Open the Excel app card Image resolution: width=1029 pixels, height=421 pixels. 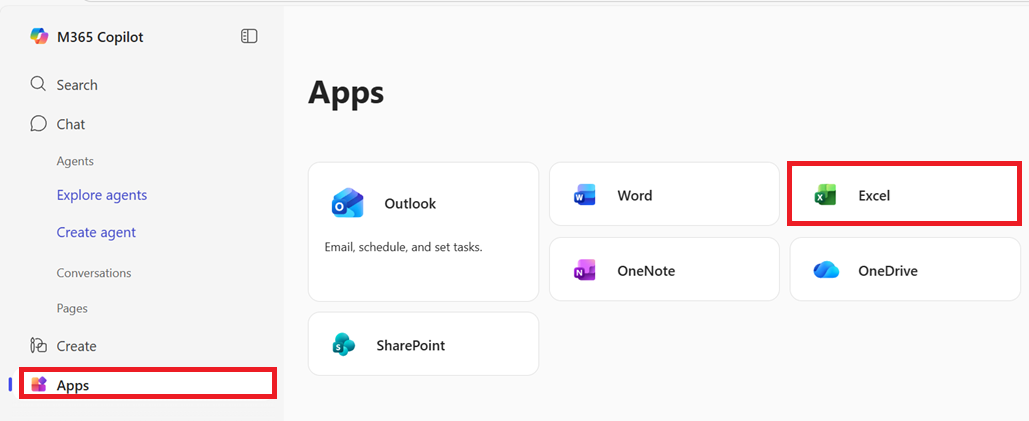[905, 194]
